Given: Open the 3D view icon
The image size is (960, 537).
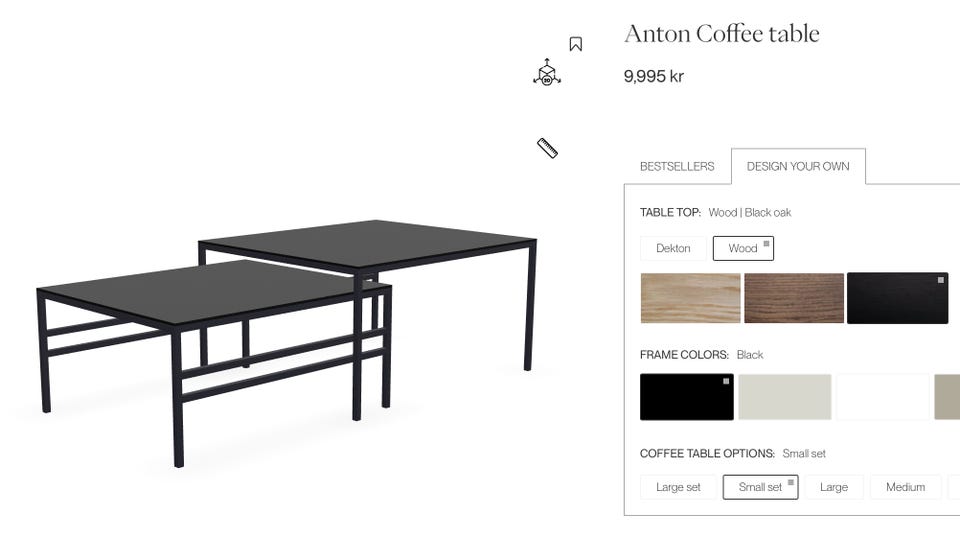Looking at the screenshot, I should pyautogui.click(x=547, y=72).
